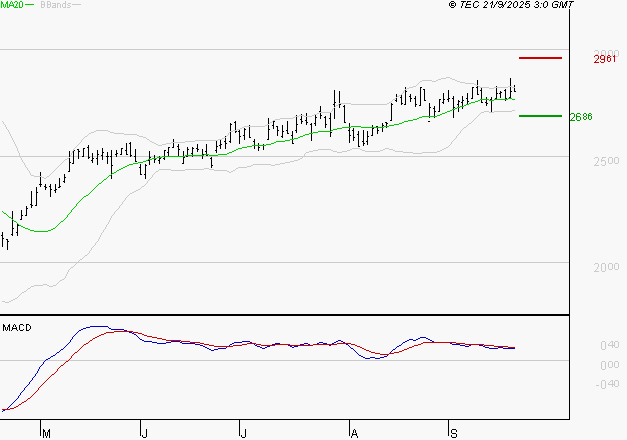The width and height of the screenshot is (627, 440).
Task: Click the MACD panel label
Action: [x=16, y=327]
